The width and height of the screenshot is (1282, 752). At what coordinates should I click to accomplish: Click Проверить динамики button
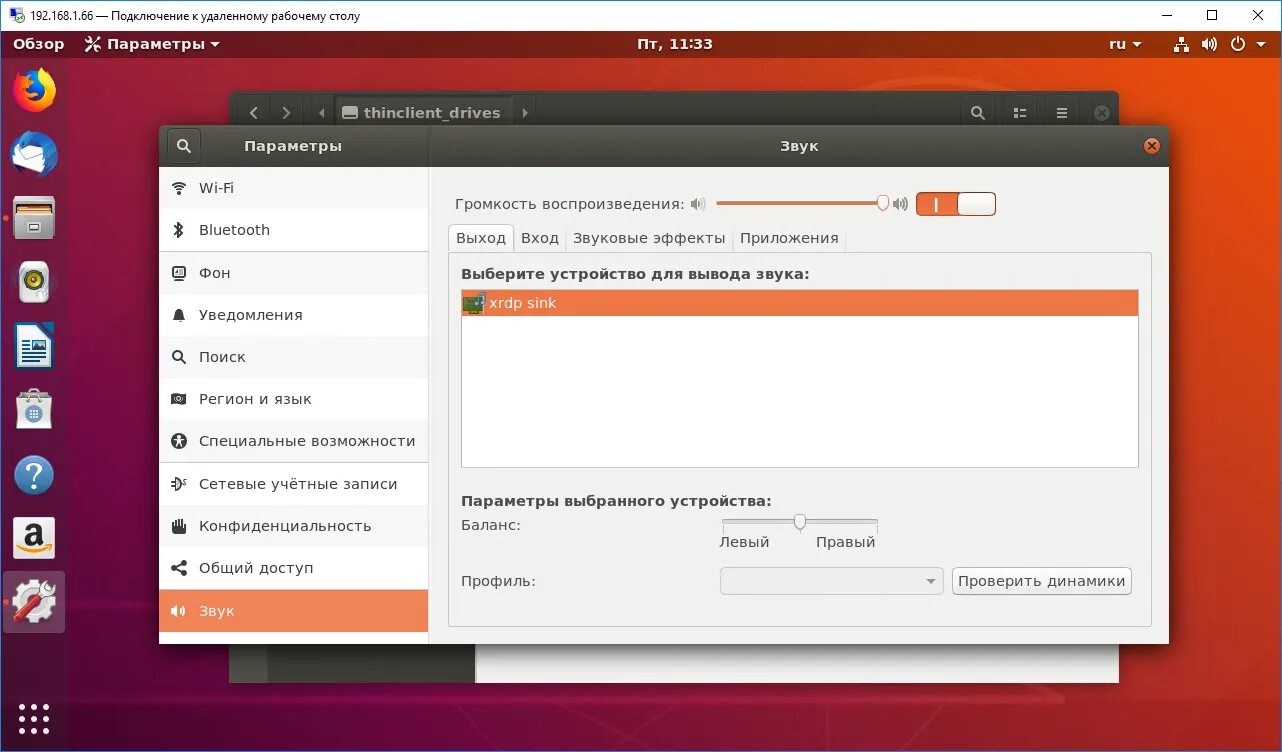point(1041,581)
